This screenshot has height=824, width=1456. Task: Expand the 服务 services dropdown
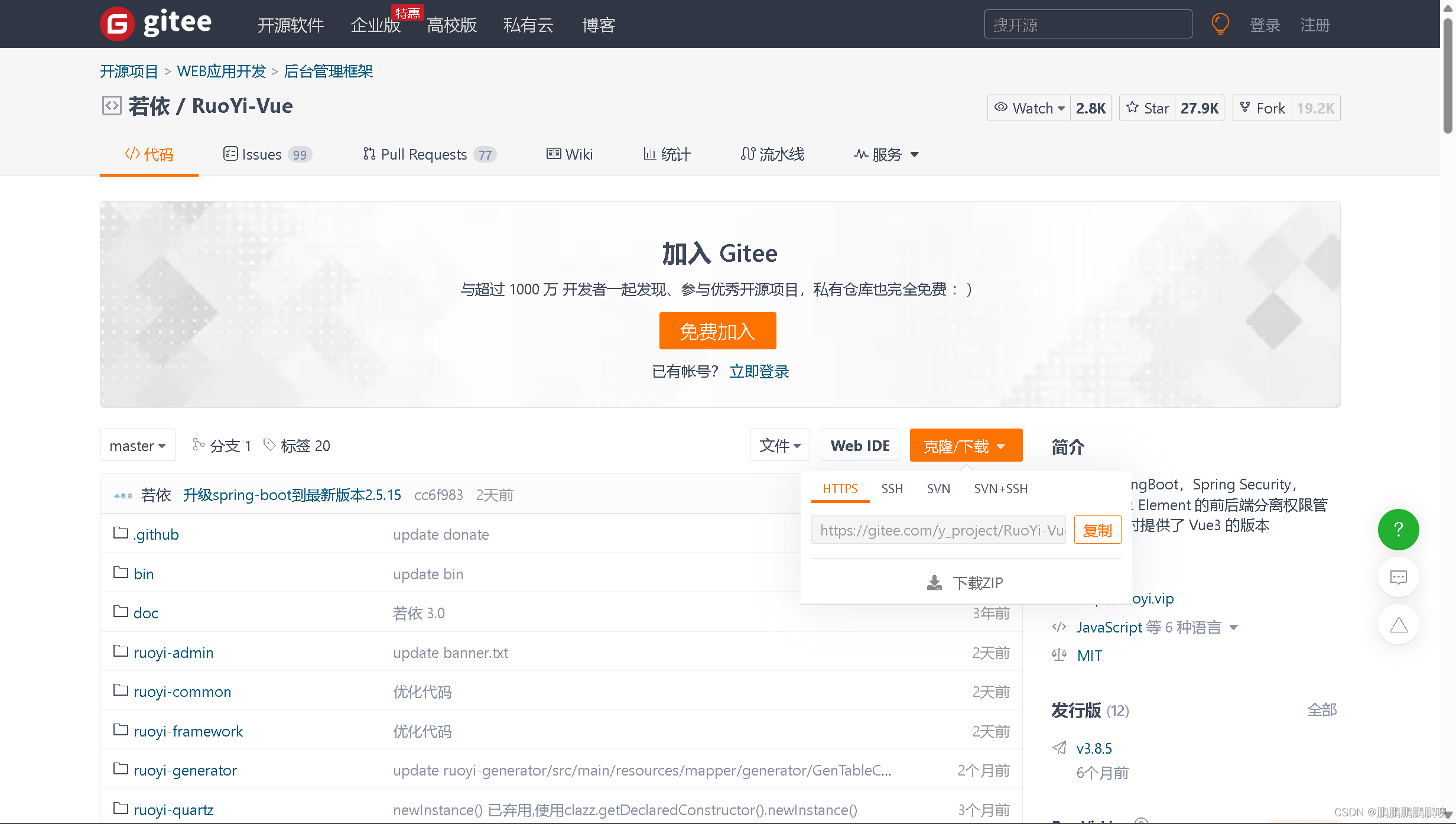point(886,154)
